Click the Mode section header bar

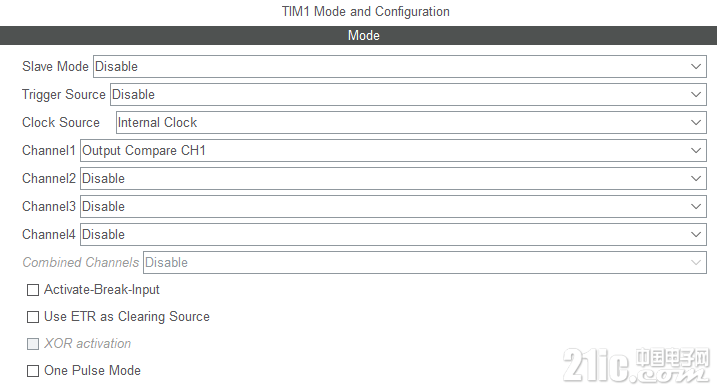click(358, 35)
